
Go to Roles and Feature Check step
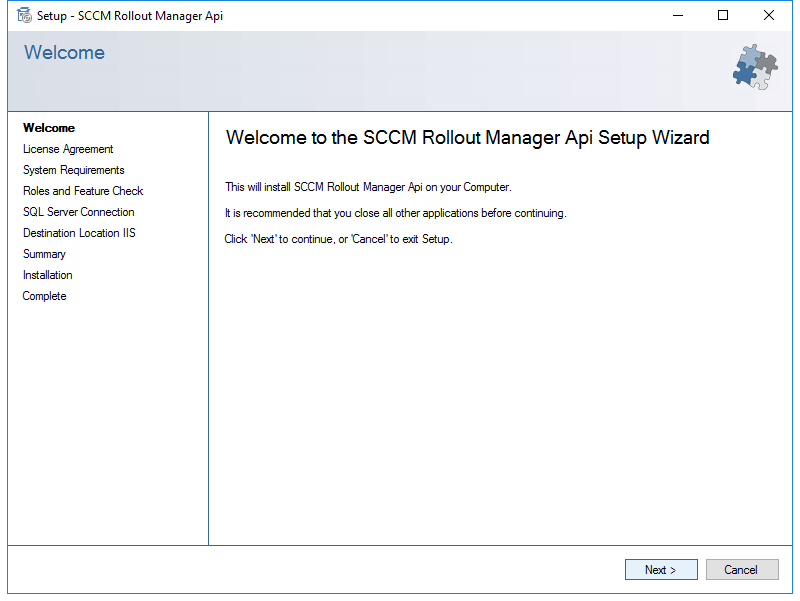83,191
